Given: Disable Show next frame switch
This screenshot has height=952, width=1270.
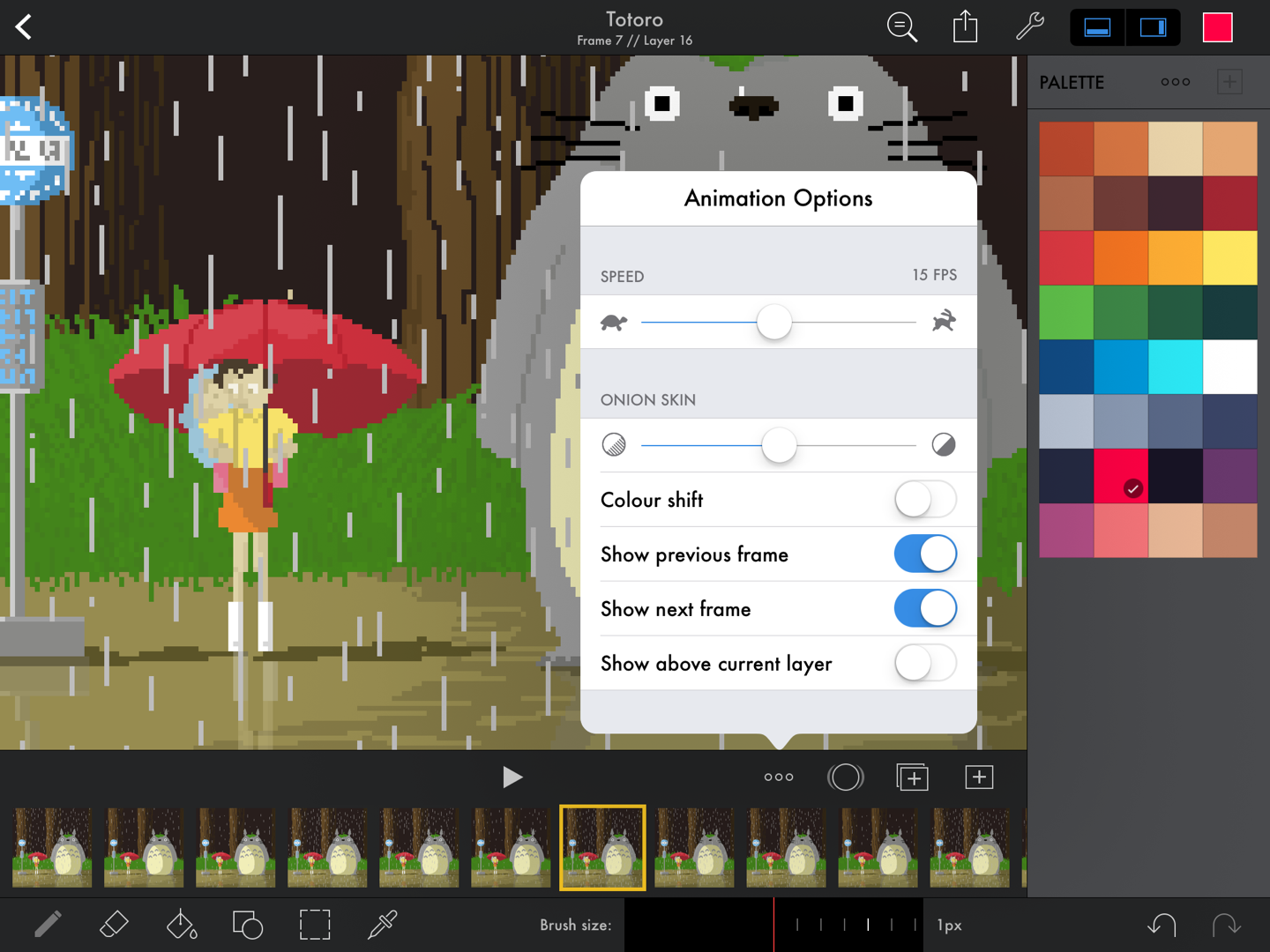Looking at the screenshot, I should [x=925, y=609].
